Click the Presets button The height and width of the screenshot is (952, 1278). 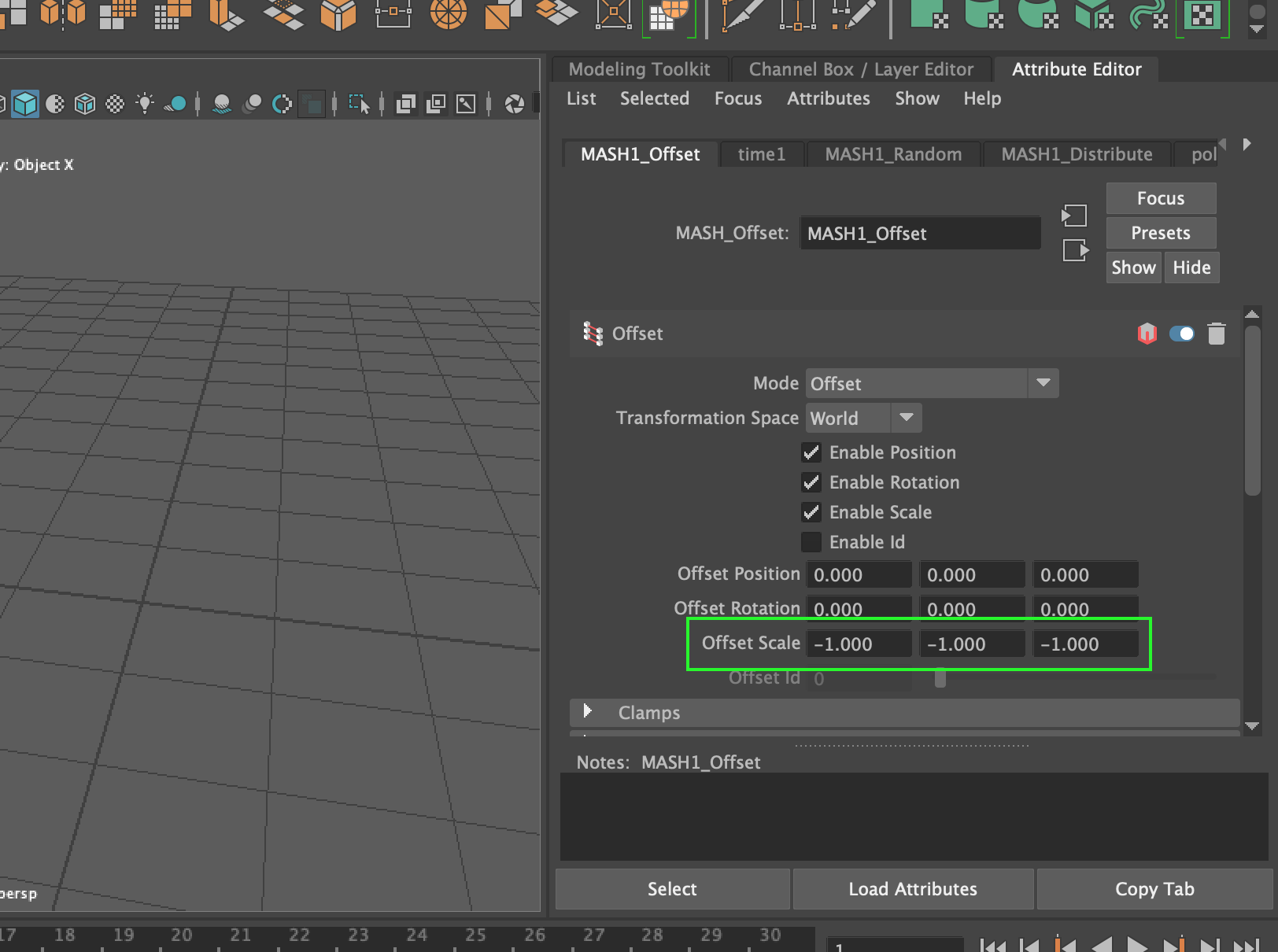click(x=1160, y=233)
